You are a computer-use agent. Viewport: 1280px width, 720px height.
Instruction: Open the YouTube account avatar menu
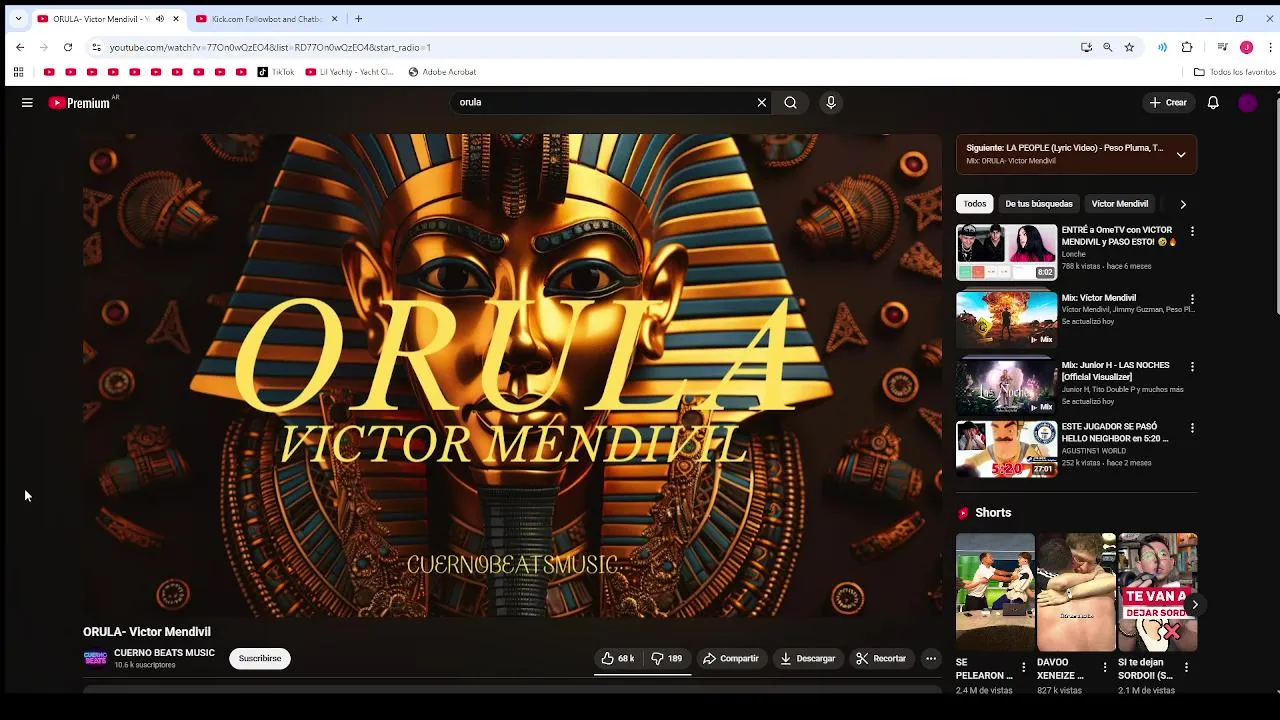pos(1247,102)
